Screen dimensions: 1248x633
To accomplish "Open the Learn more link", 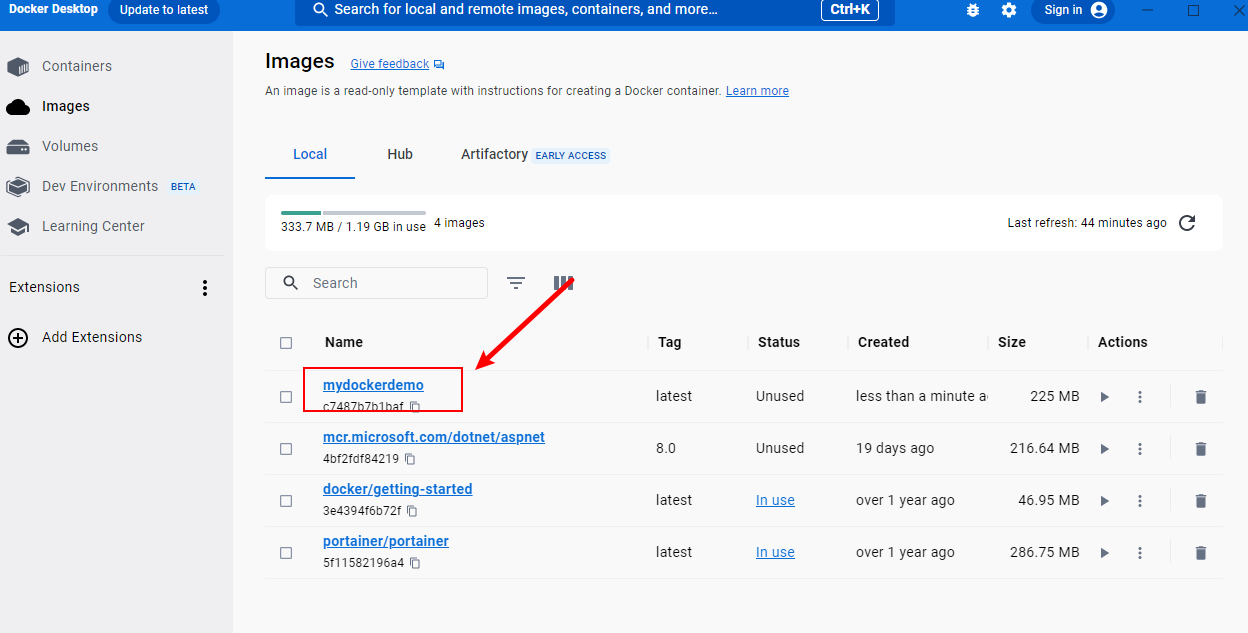I will click(757, 91).
